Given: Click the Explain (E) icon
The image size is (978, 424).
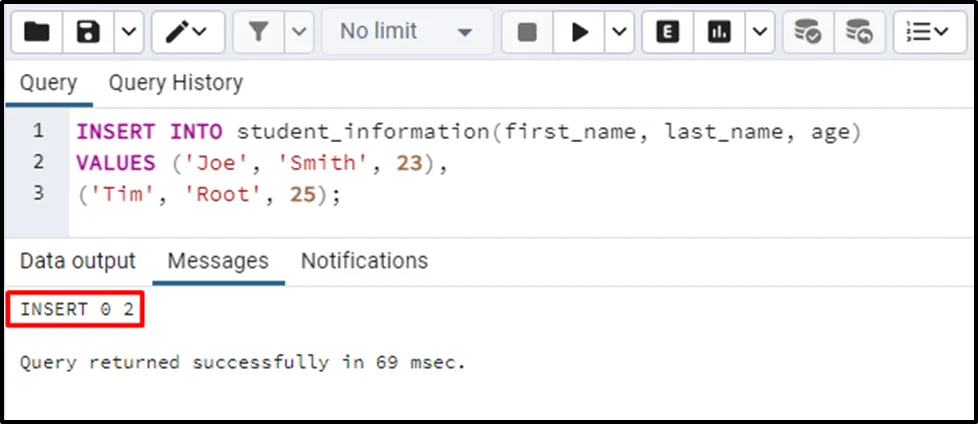Looking at the screenshot, I should click(667, 33).
